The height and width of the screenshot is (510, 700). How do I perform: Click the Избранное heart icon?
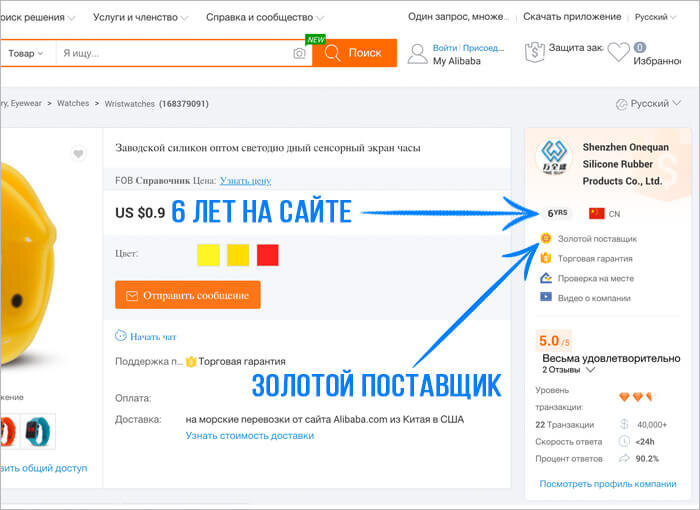(x=618, y=52)
